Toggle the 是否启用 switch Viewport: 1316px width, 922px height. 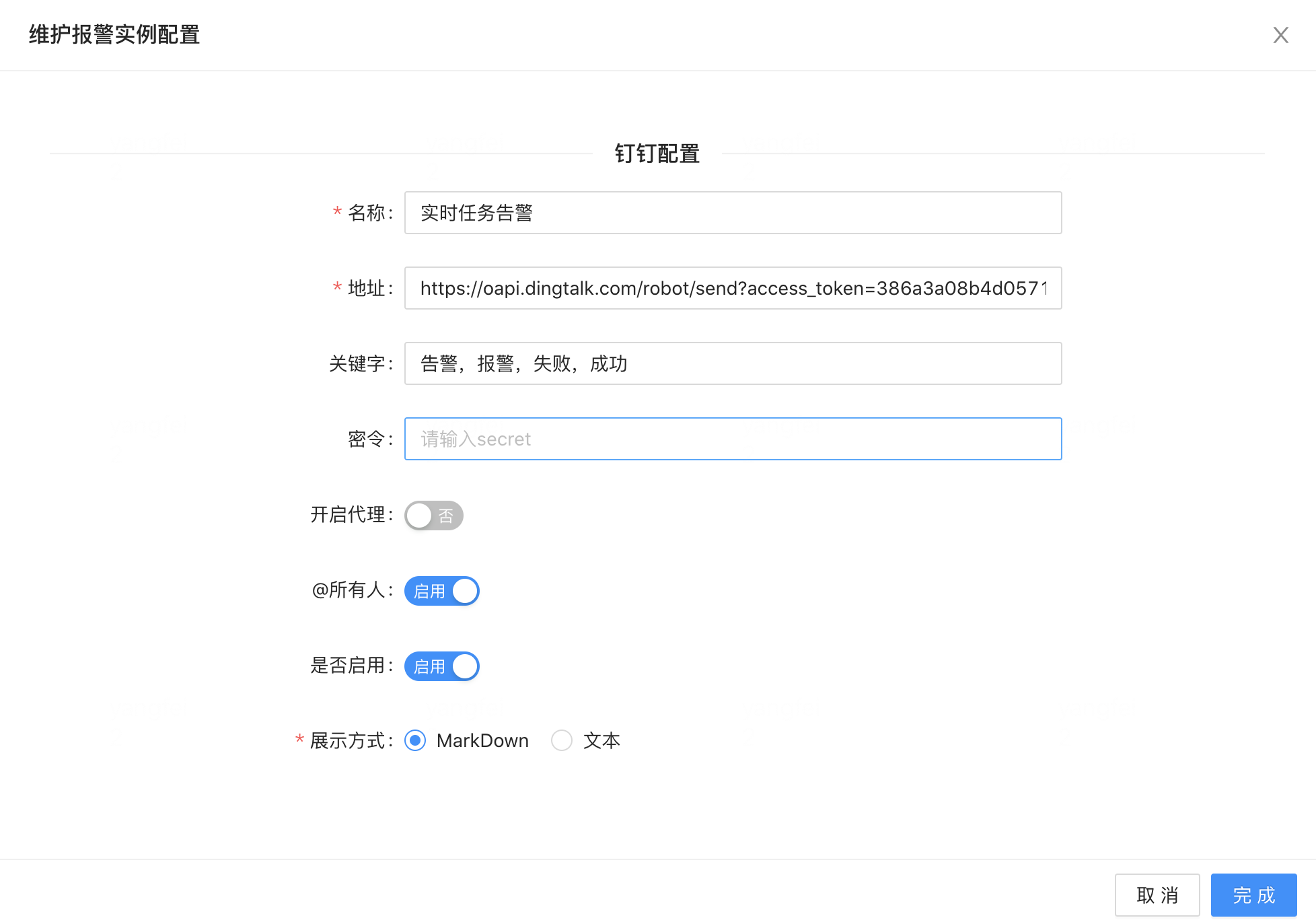click(x=442, y=666)
